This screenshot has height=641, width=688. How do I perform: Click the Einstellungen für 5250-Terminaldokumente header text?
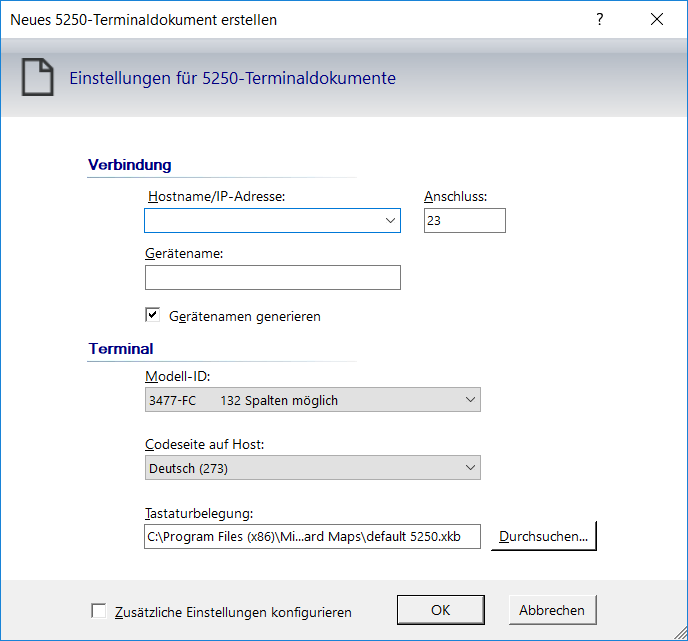232,78
